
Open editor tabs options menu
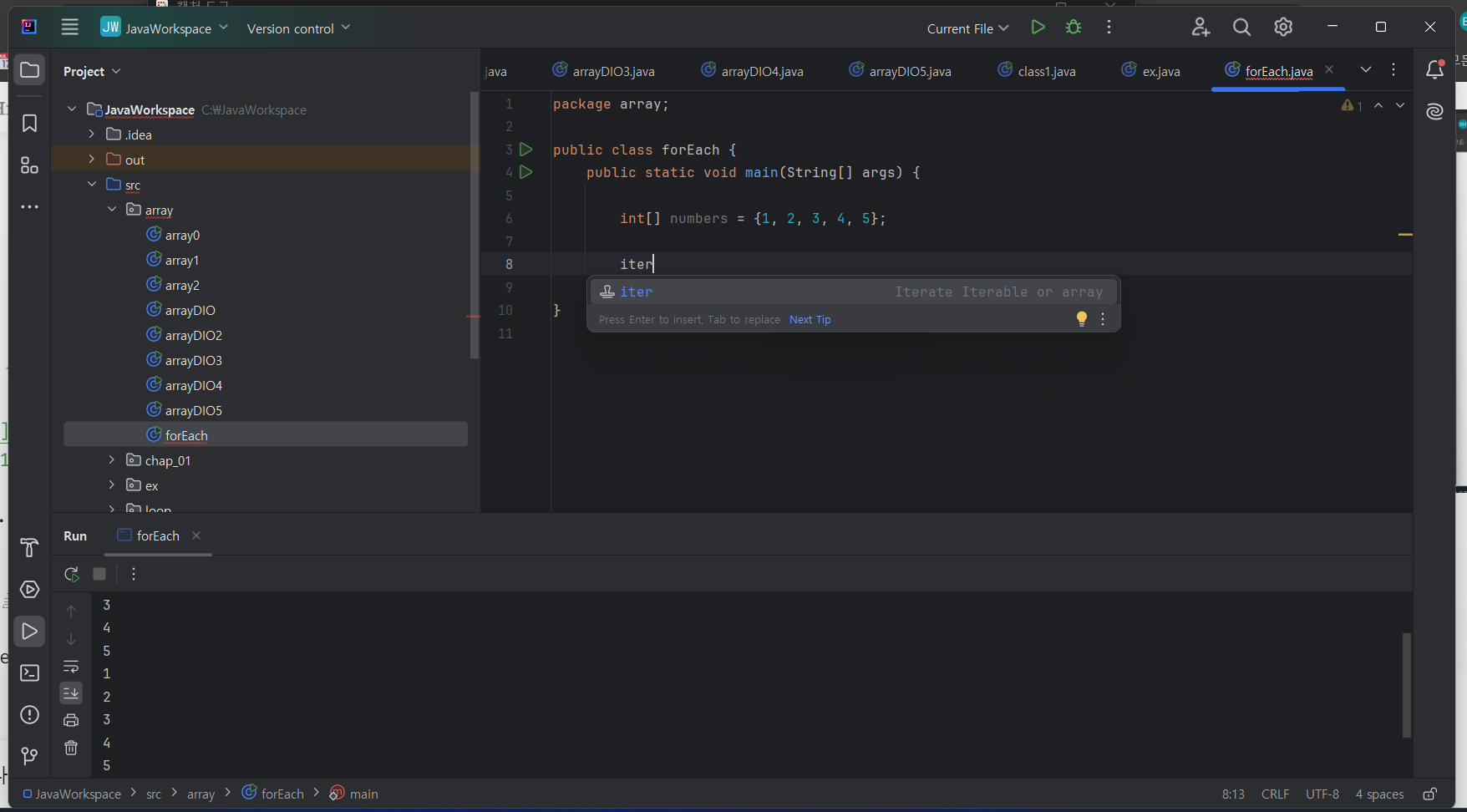coord(1393,70)
